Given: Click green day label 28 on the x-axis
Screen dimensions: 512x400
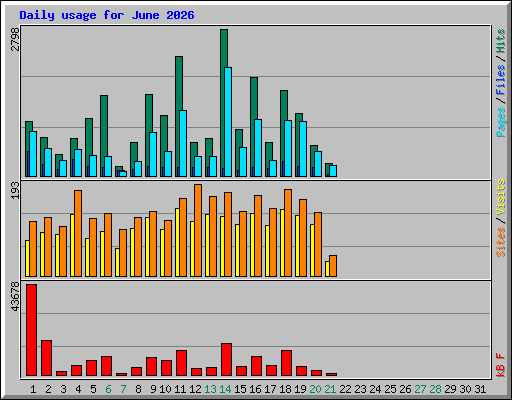Looking at the screenshot, I should 435,389.
